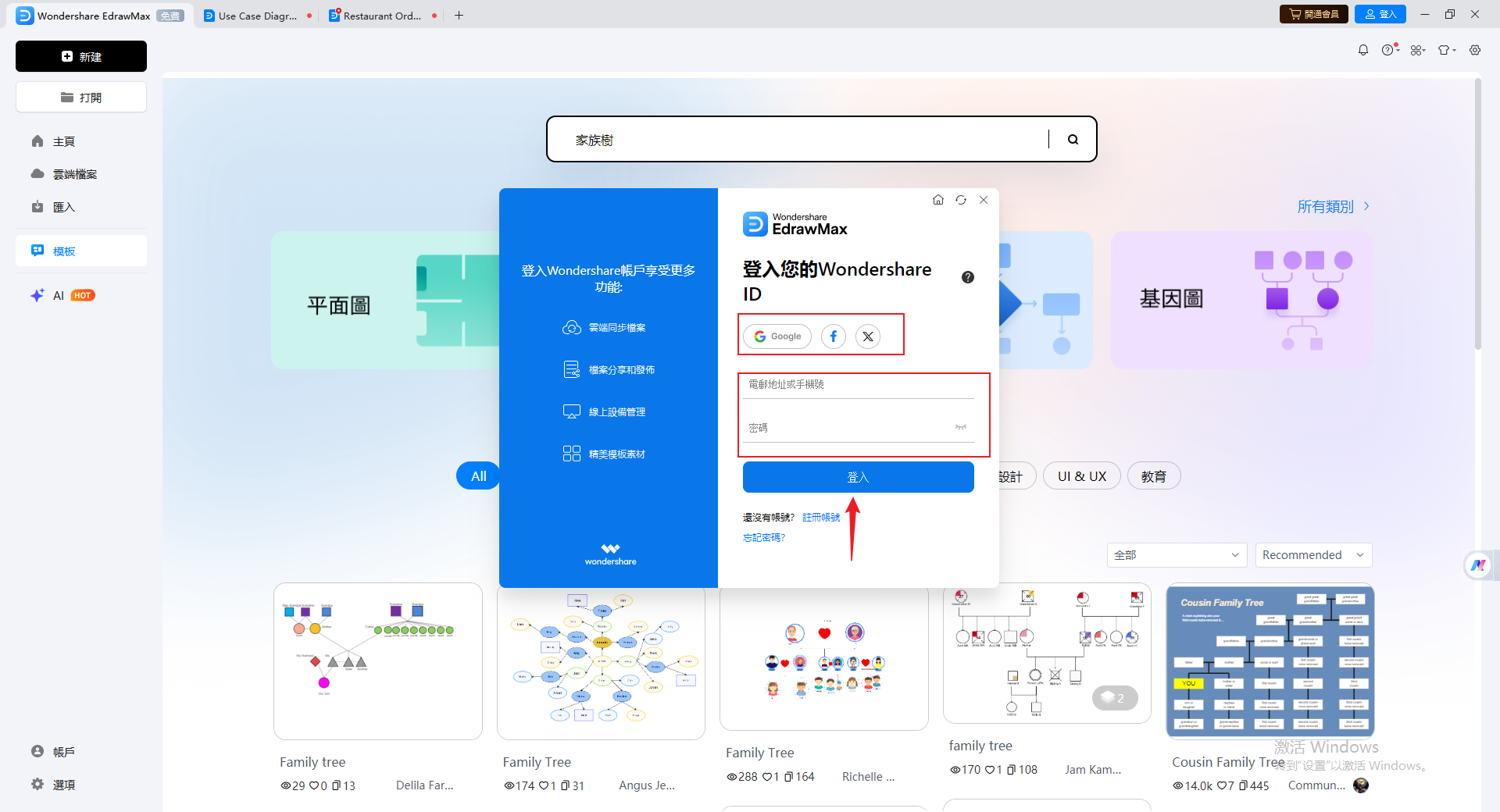The image size is (1500, 812).
Task: Click the 新建 new button
Action: [x=81, y=56]
